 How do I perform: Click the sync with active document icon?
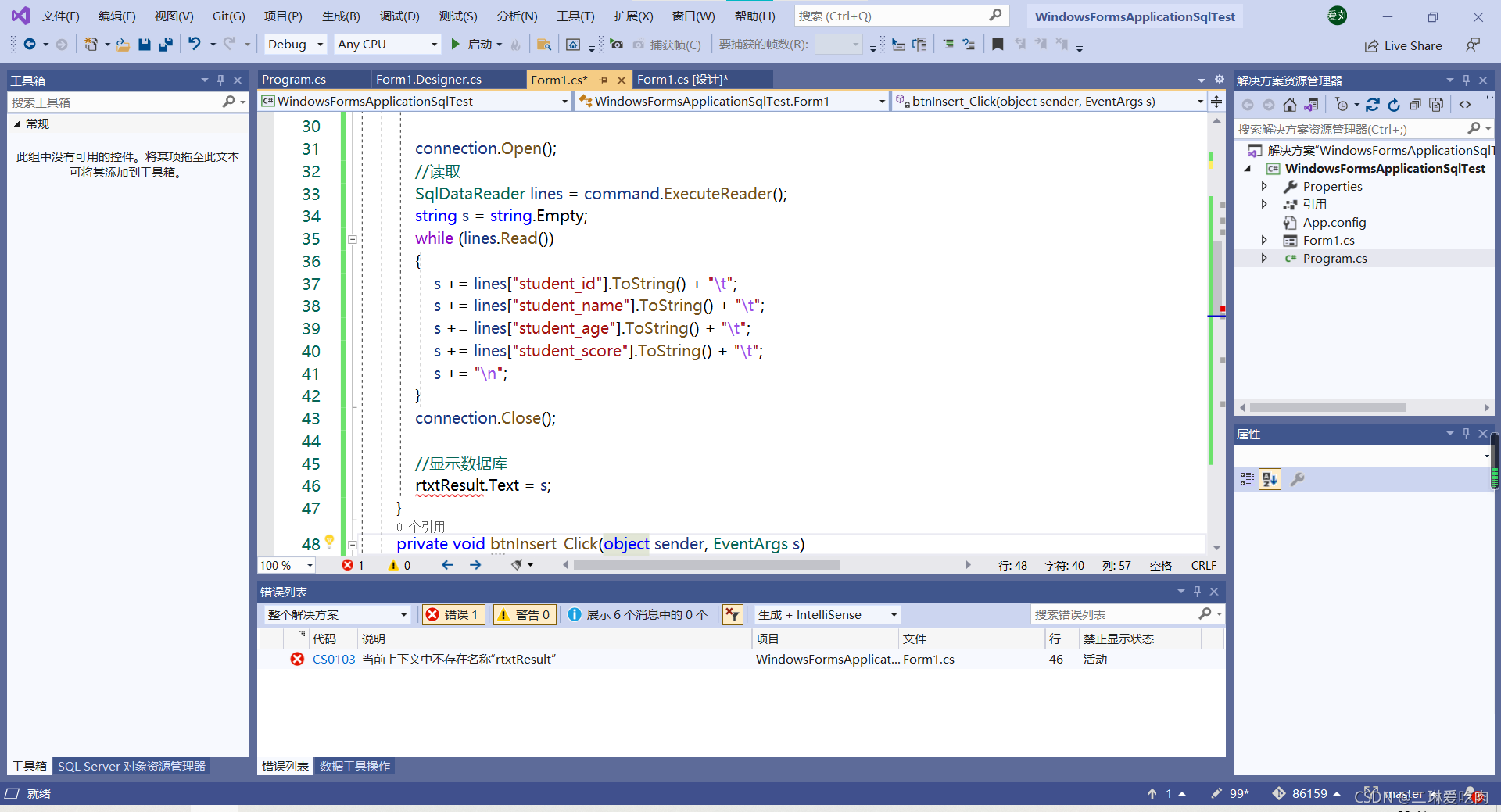pos(1372,105)
